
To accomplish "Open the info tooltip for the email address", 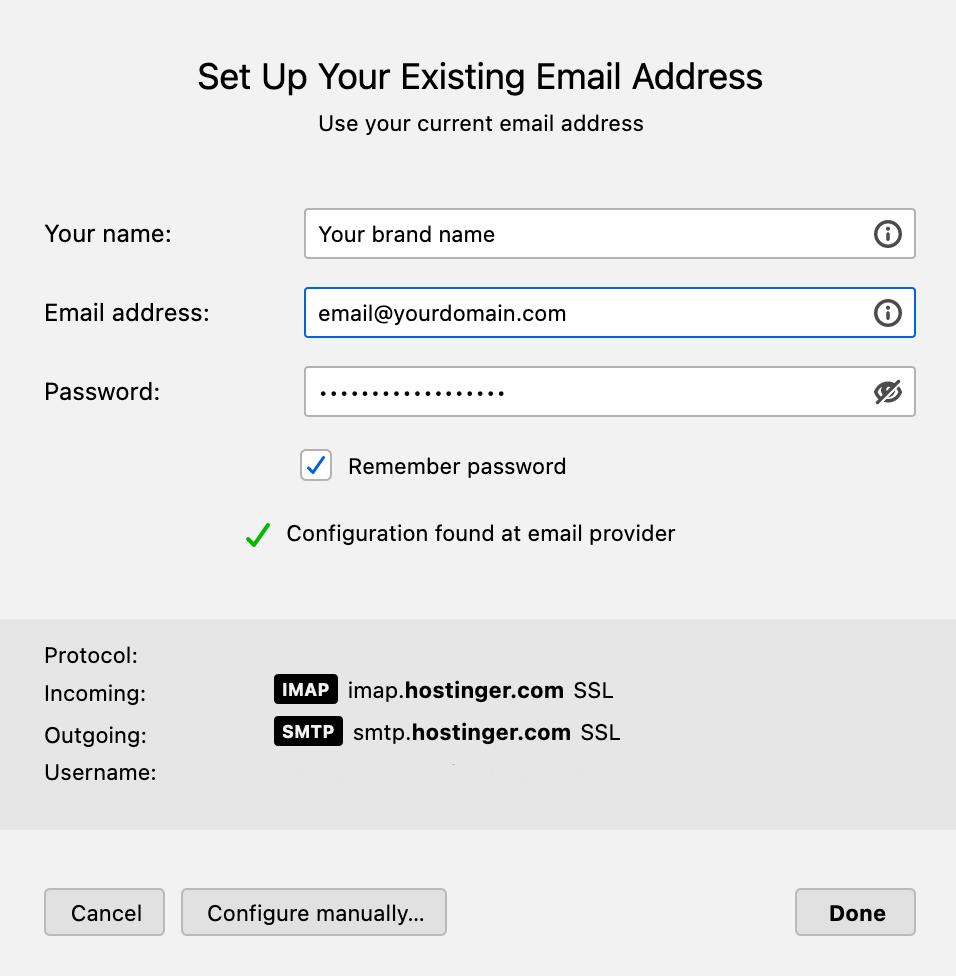I will pyautogui.click(x=888, y=313).
